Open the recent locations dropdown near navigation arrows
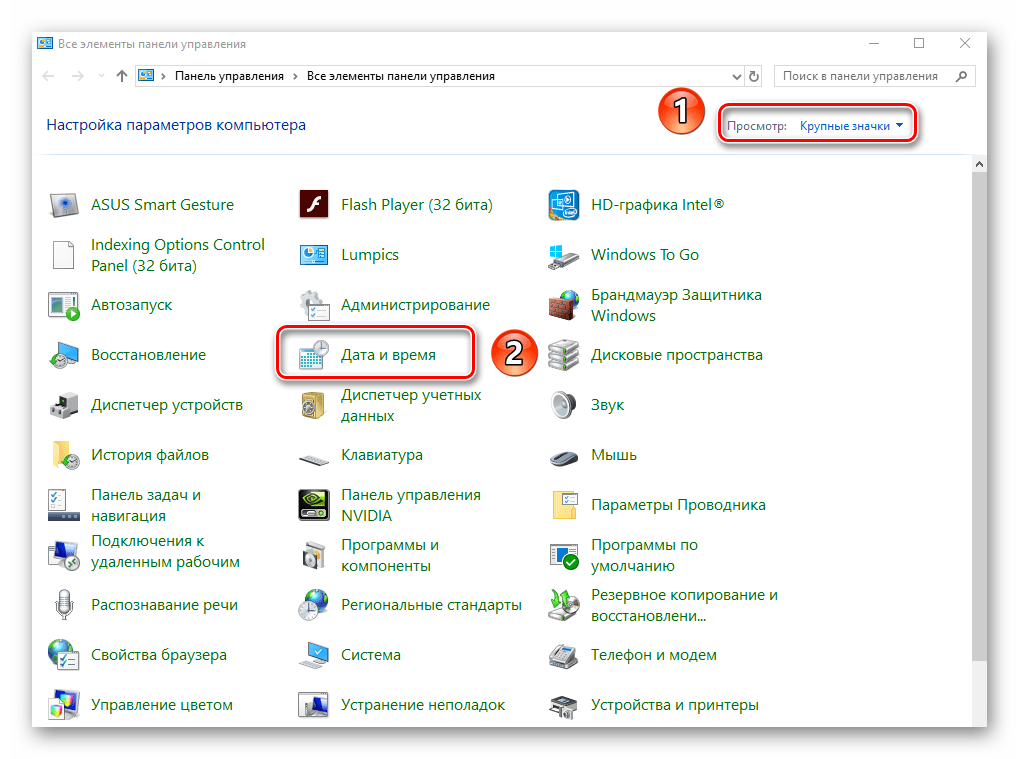Viewport: 1019px width, 759px height. 101,76
